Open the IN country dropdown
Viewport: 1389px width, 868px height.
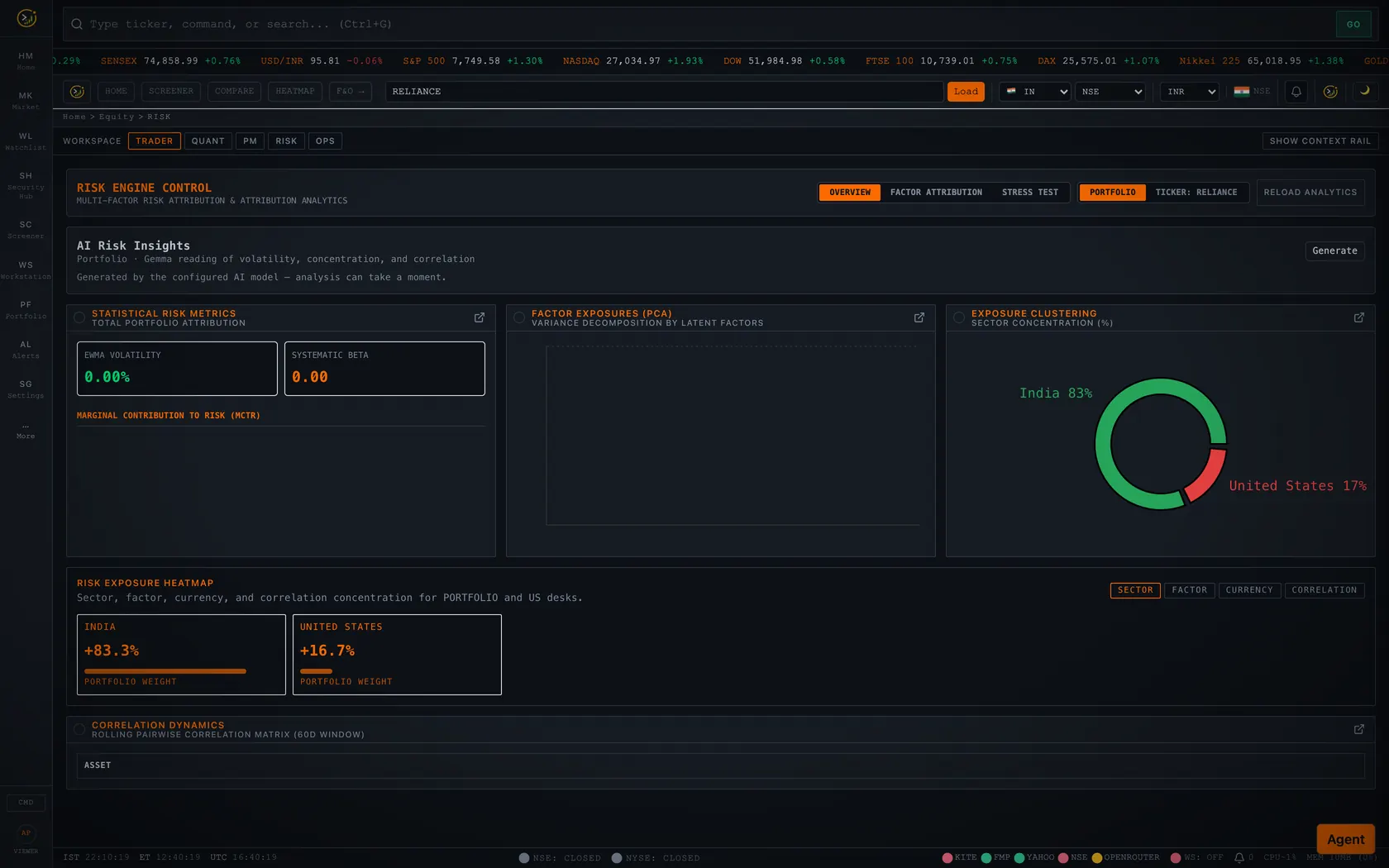(x=1035, y=92)
